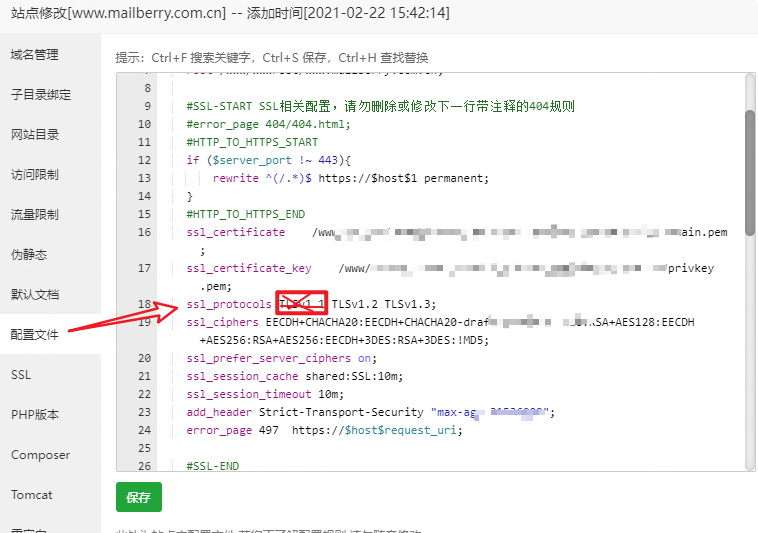Click the ssl_session_cache shared:SSL:10m; line
The image size is (758, 533).
(x=294, y=376)
